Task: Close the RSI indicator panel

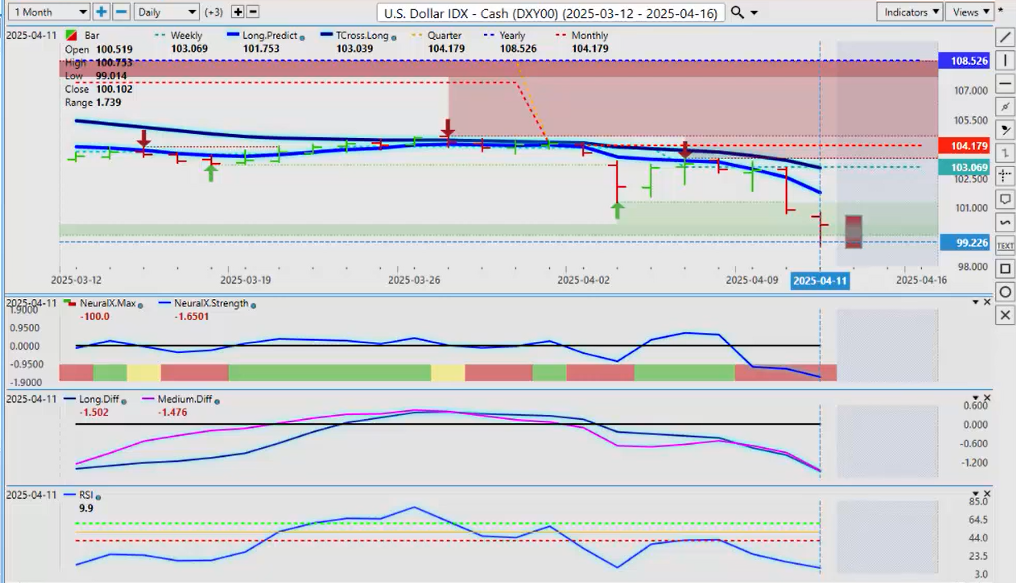Action: pyautogui.click(x=986, y=494)
